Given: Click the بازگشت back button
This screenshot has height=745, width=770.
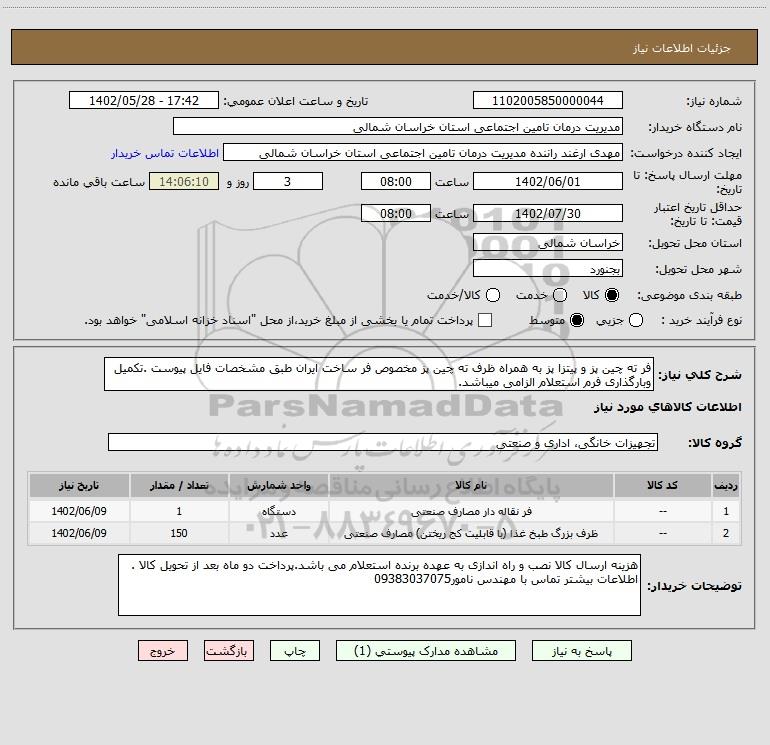Looking at the screenshot, I should pos(229,651).
